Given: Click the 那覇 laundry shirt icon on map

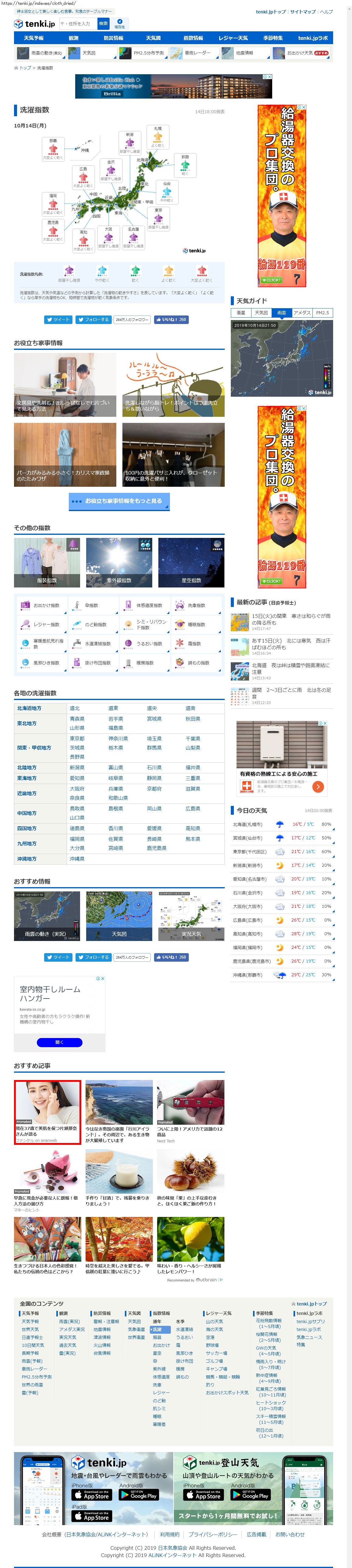Looking at the screenshot, I should click(x=53, y=149).
